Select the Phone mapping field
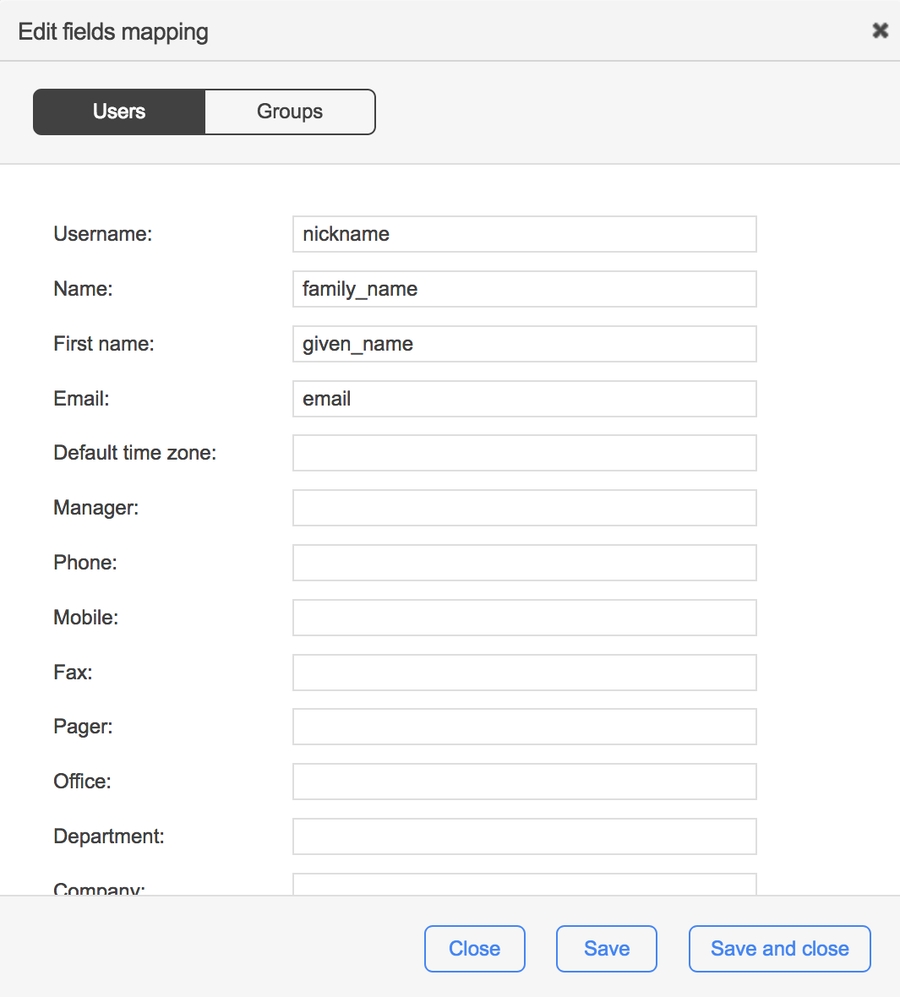Image resolution: width=900 pixels, height=997 pixels. pos(524,563)
